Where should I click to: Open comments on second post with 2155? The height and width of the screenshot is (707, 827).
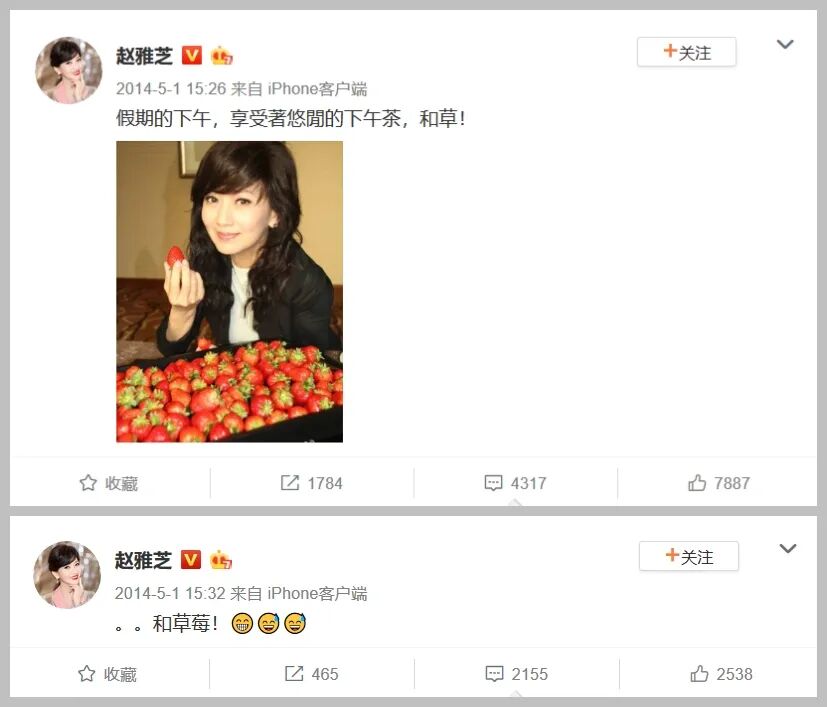click(516, 674)
